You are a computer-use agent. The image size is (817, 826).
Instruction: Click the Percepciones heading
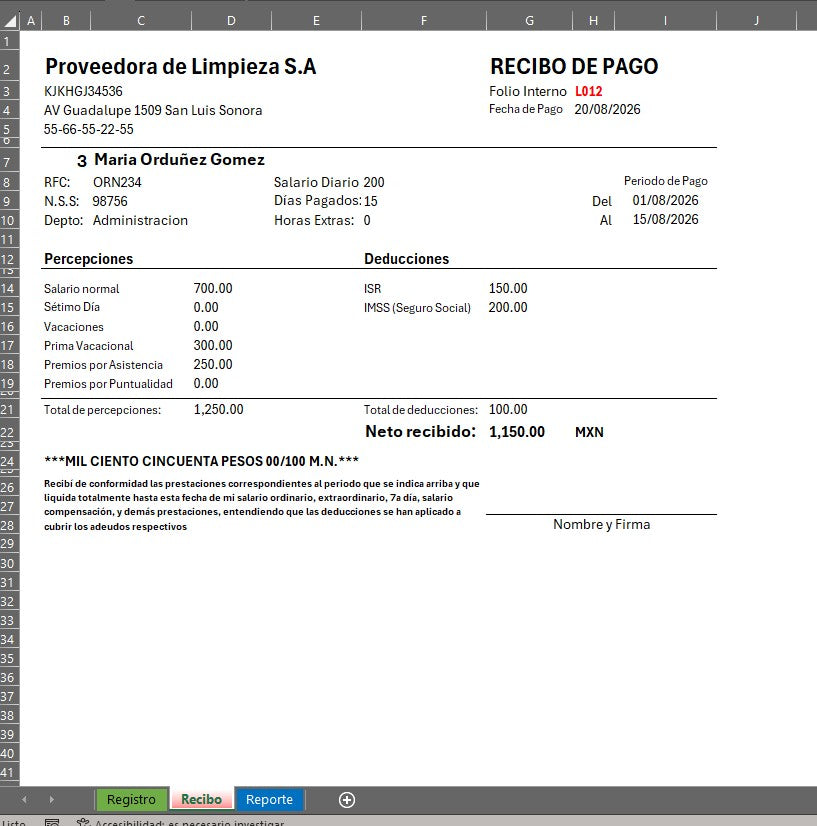(x=88, y=259)
